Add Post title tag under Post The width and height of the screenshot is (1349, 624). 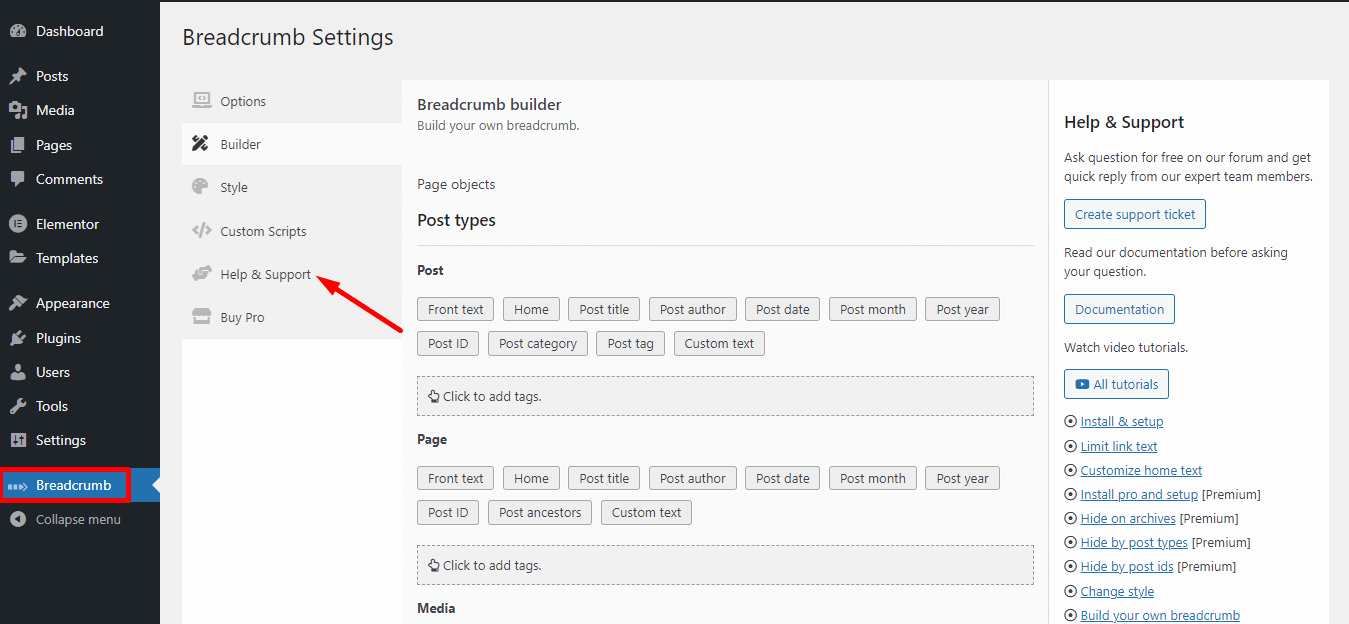(x=604, y=309)
